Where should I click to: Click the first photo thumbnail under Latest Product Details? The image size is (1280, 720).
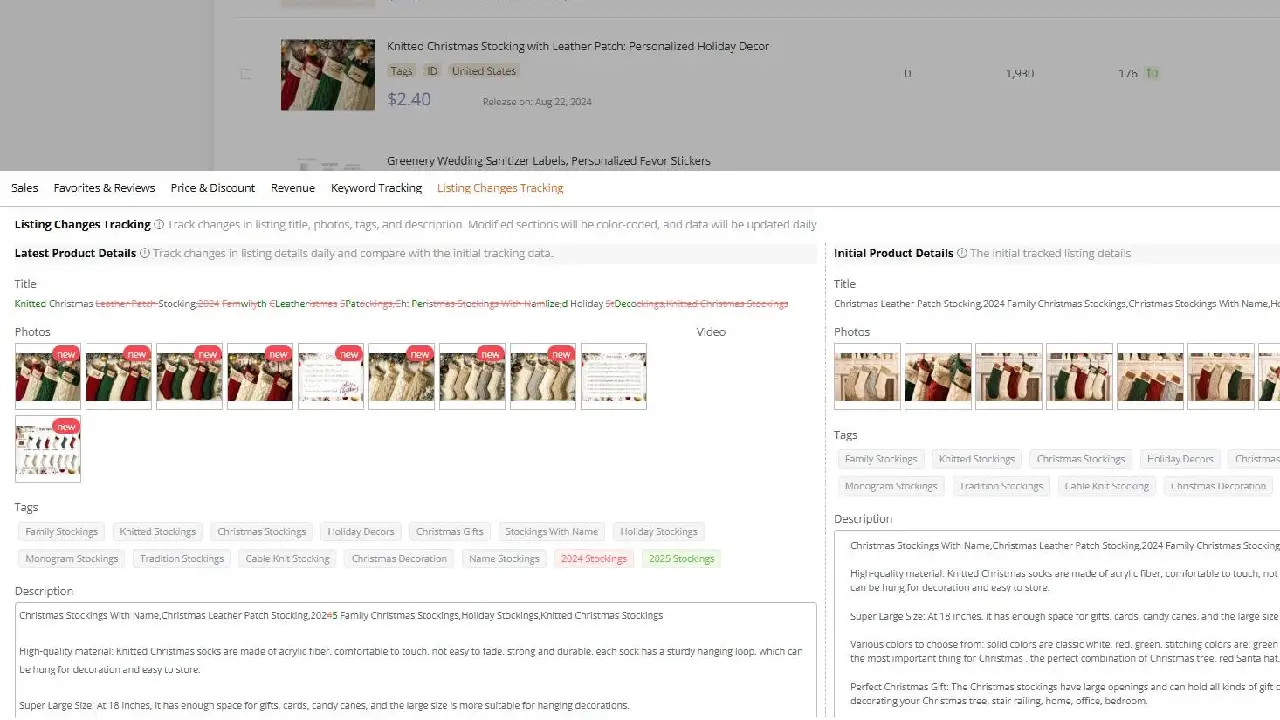[47, 377]
